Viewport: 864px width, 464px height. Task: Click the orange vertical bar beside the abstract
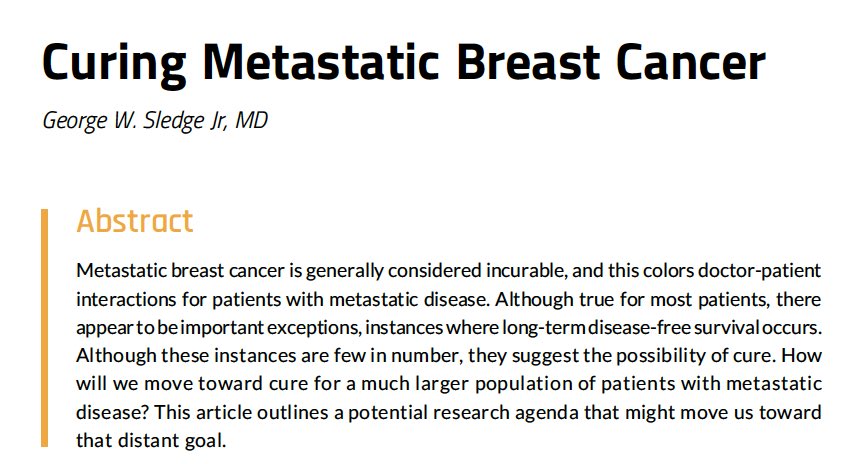[45, 328]
